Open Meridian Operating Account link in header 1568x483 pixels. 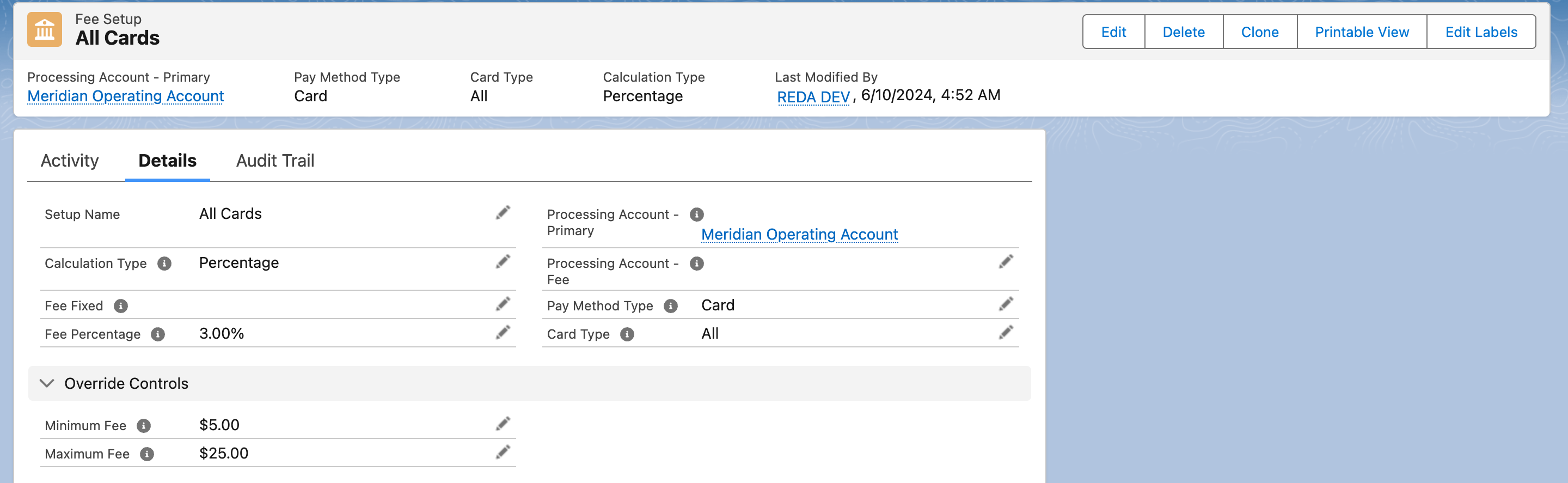coord(125,96)
